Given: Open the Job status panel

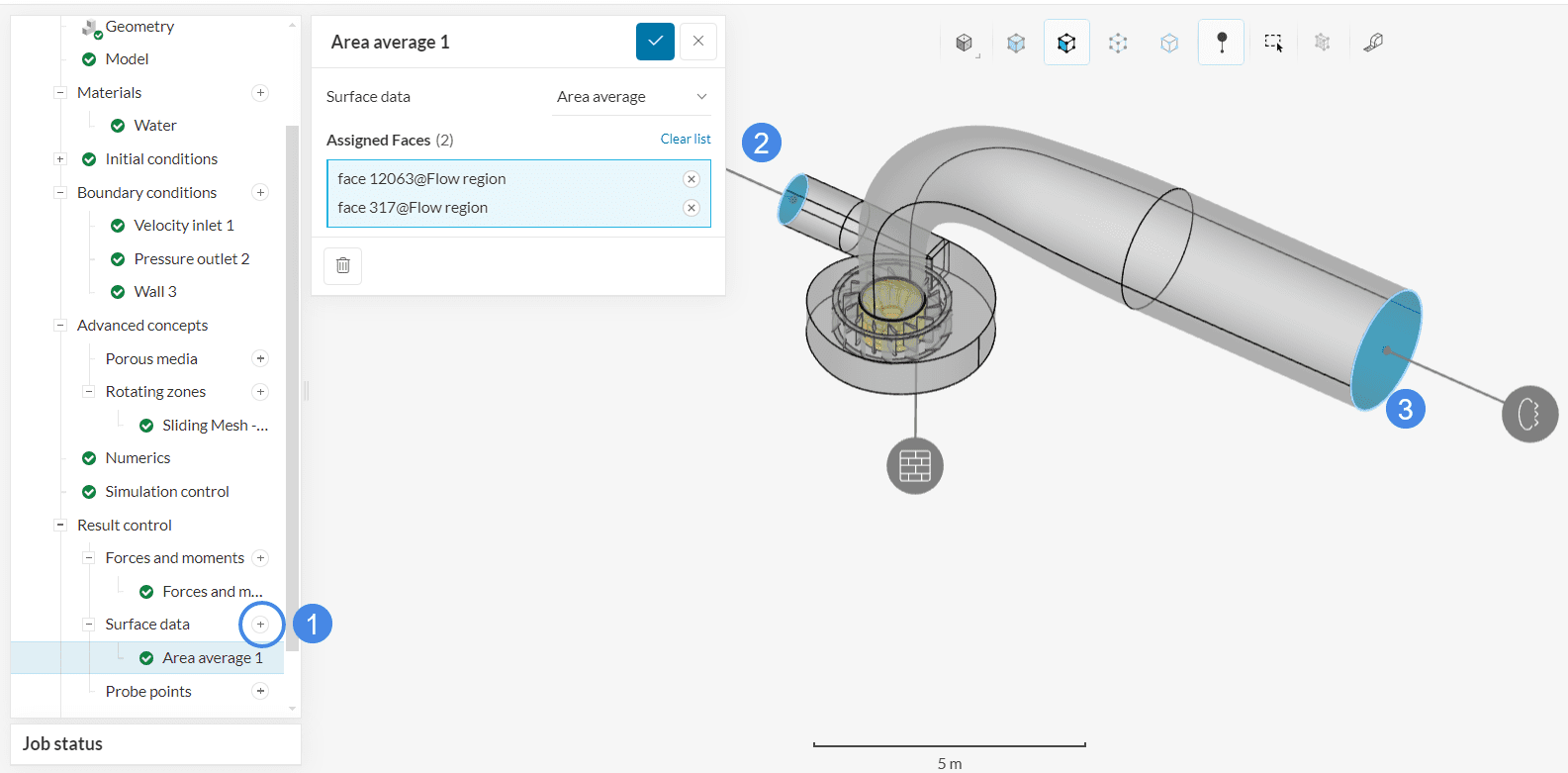Looking at the screenshot, I should point(63,744).
